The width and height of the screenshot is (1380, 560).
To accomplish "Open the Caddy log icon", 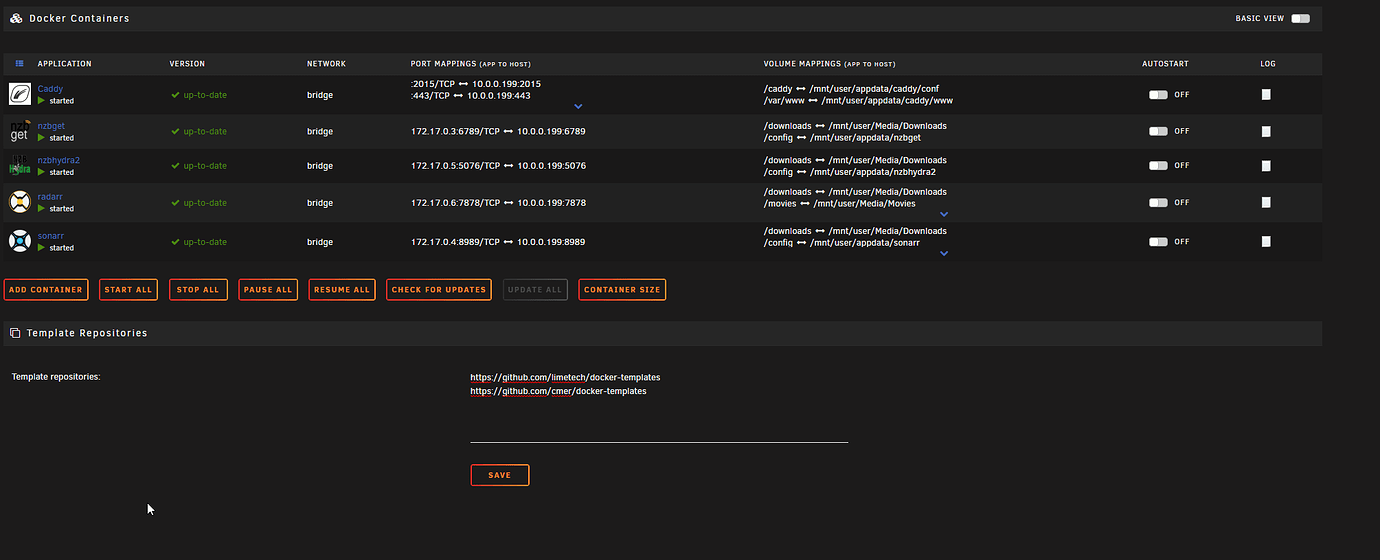I will pyautogui.click(x=1266, y=94).
